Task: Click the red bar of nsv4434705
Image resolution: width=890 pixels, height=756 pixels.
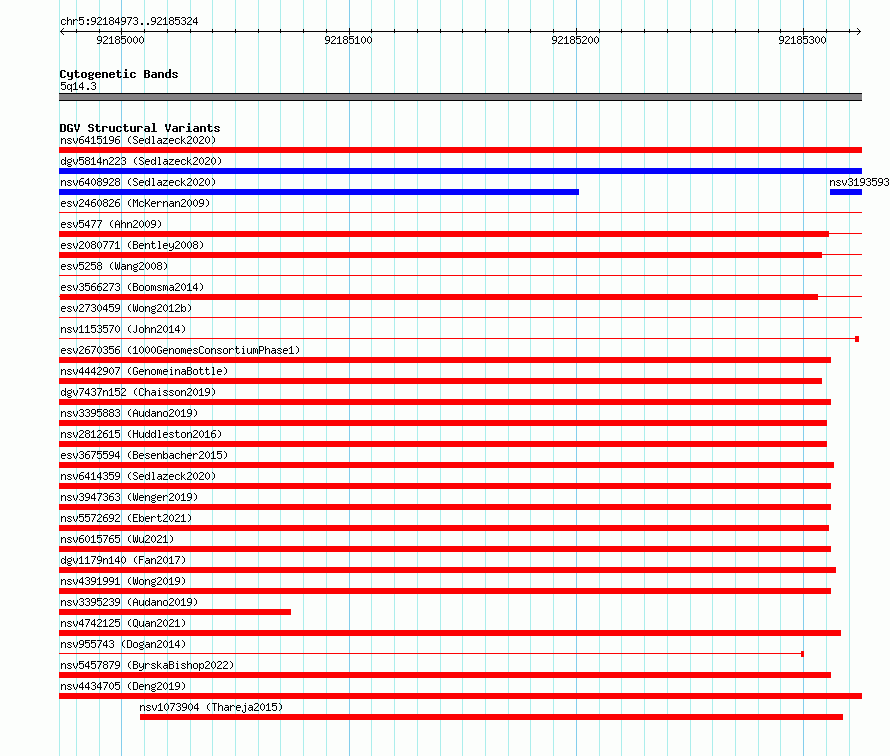Action: (460, 696)
